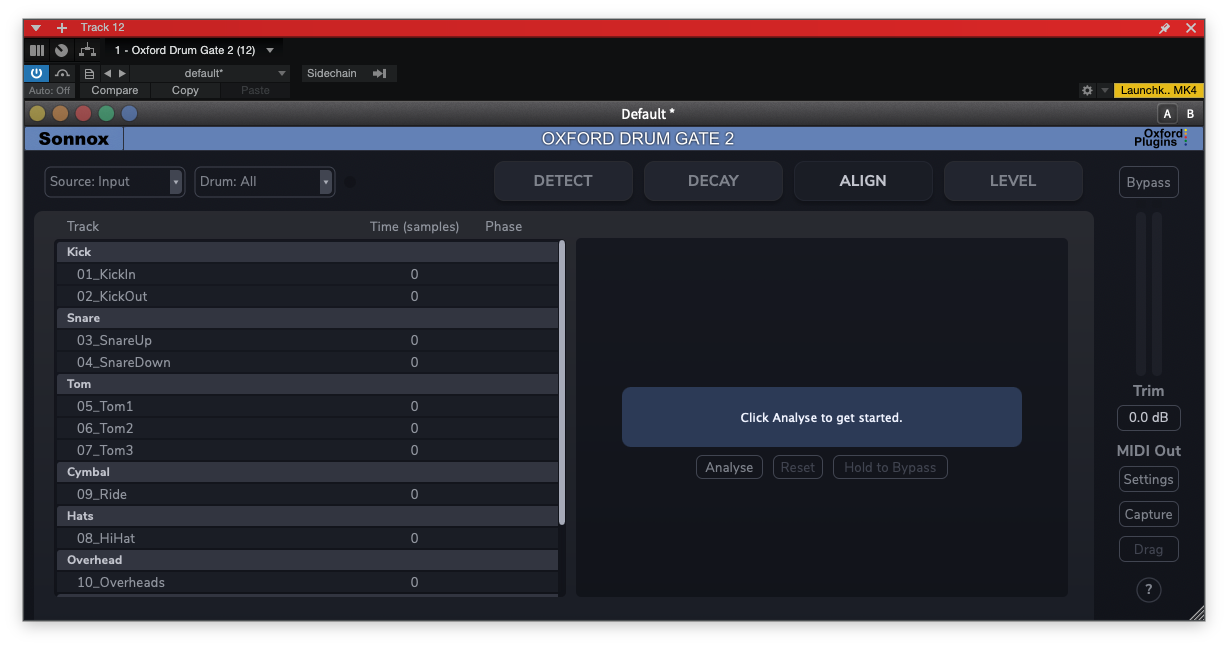The image size is (1228, 648).
Task: Open the routing diagram icon
Action: [88, 49]
